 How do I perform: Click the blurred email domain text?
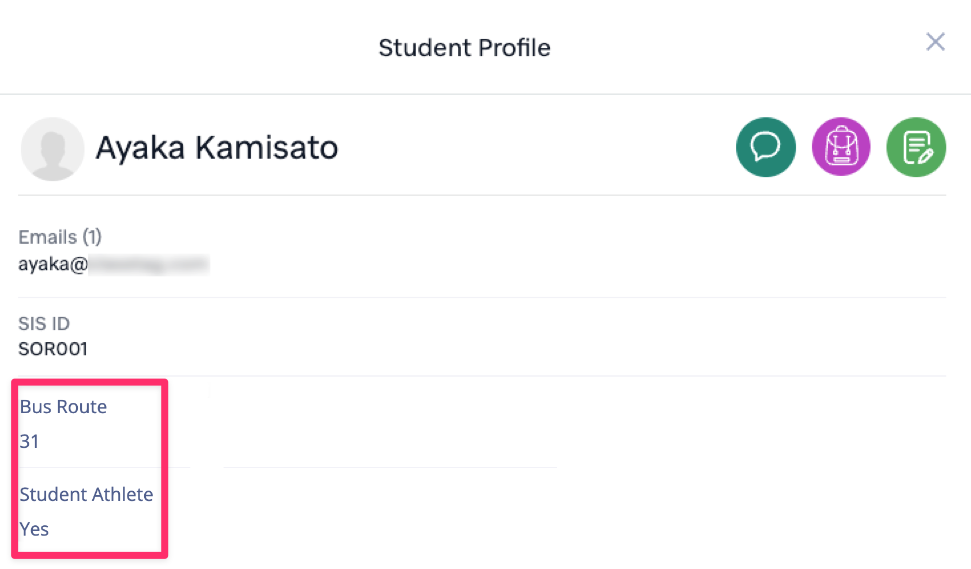149,264
